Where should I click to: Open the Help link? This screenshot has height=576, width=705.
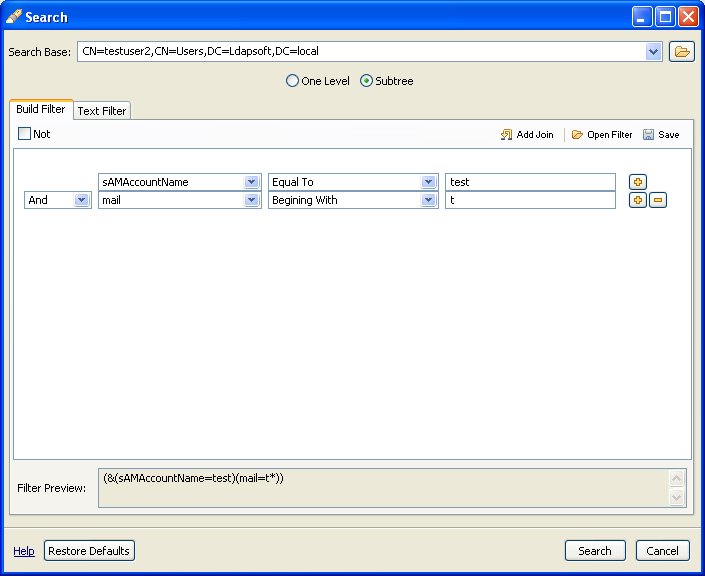pos(24,551)
